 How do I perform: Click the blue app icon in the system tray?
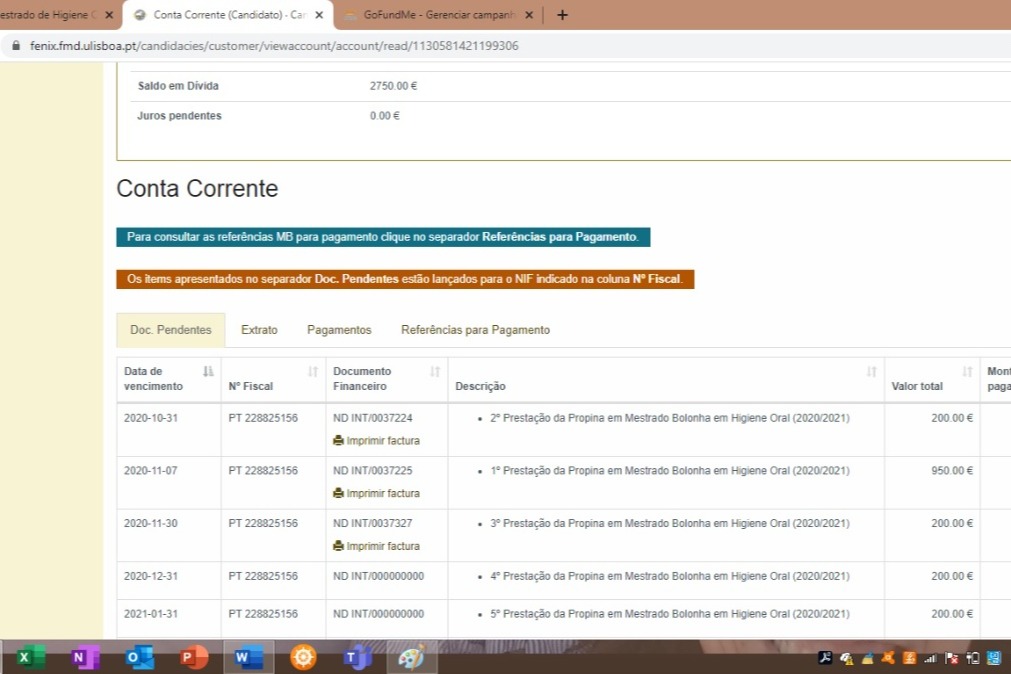pos(994,658)
